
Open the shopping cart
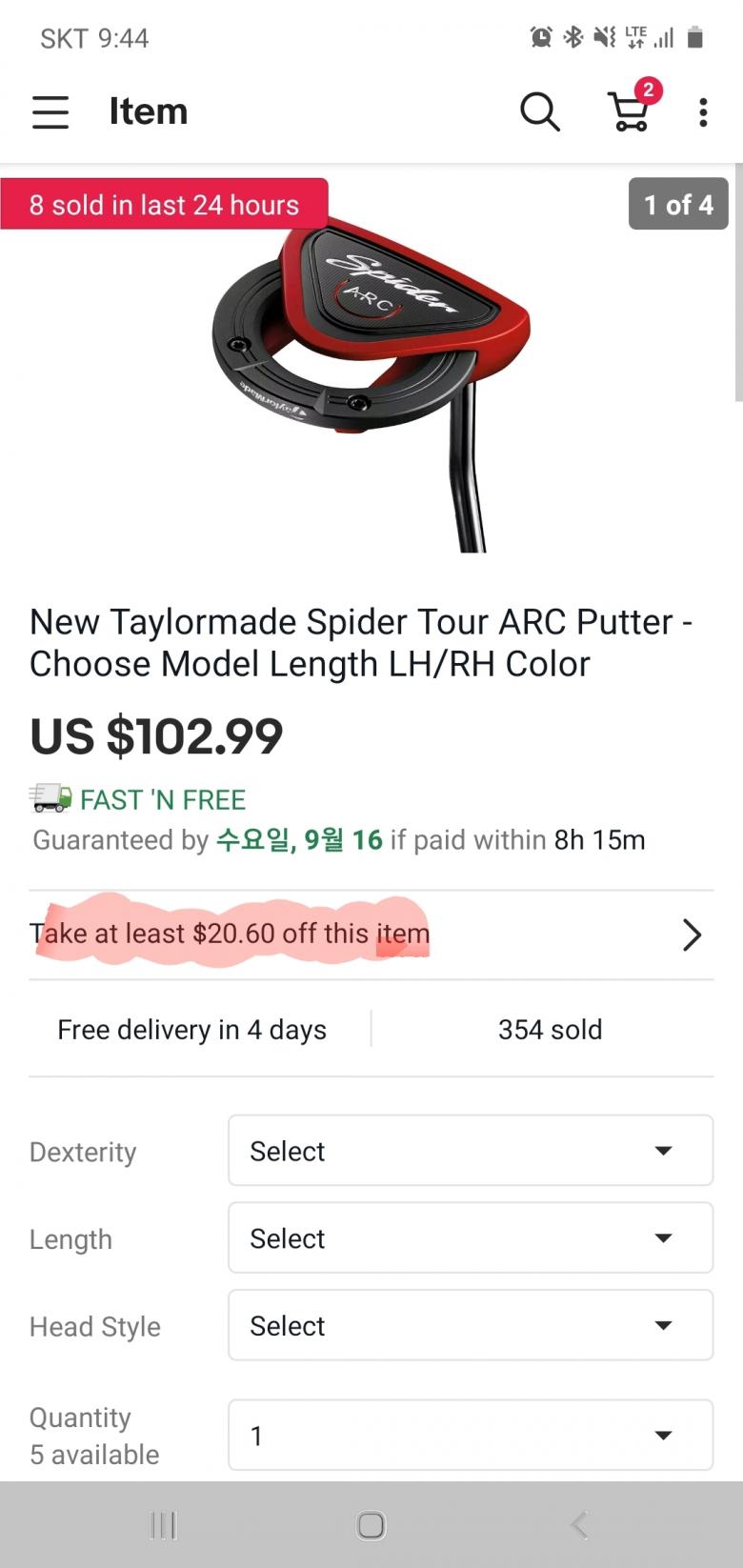point(630,111)
